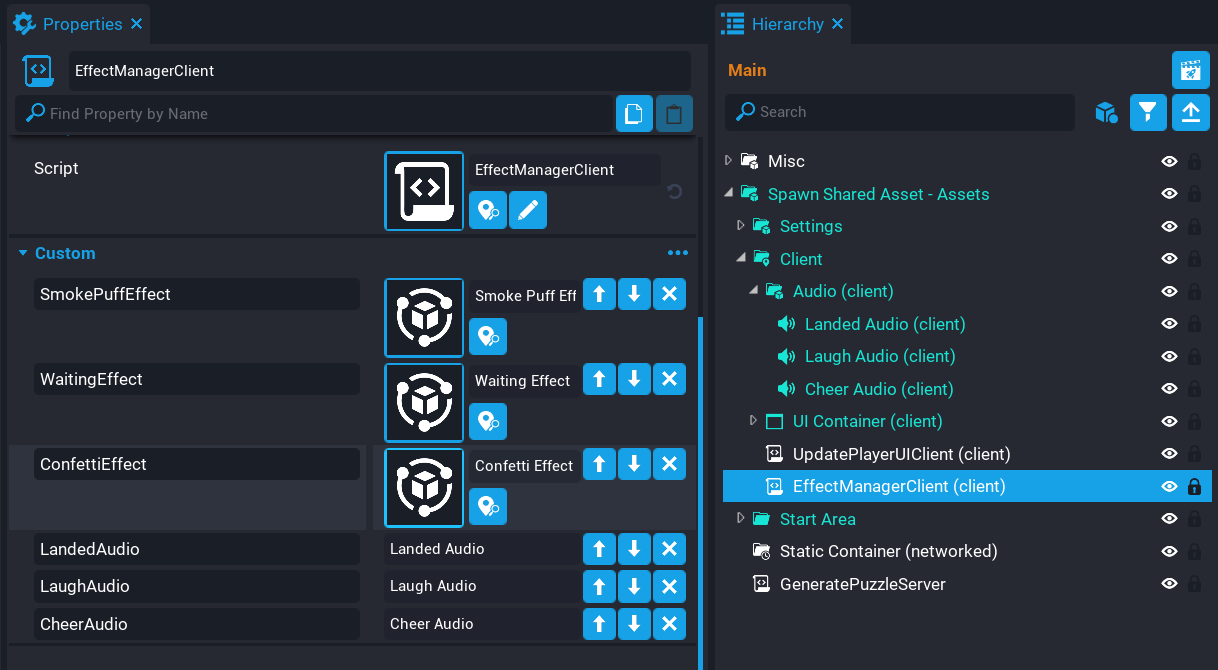1218x670 pixels.
Task: Switch to the Hierarchy tab
Action: 786,24
